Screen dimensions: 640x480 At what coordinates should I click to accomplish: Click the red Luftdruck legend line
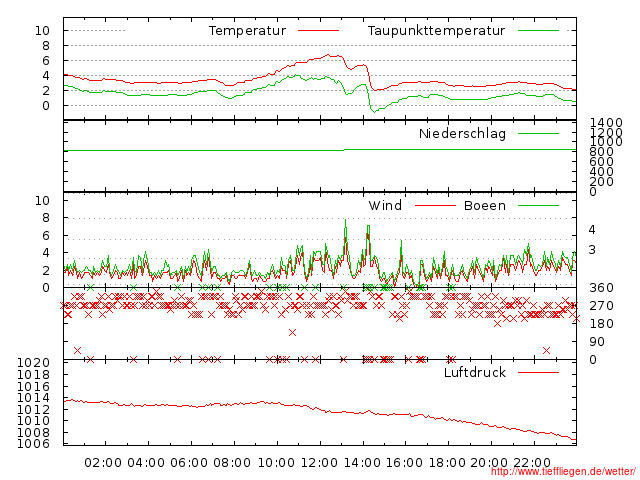538,374
